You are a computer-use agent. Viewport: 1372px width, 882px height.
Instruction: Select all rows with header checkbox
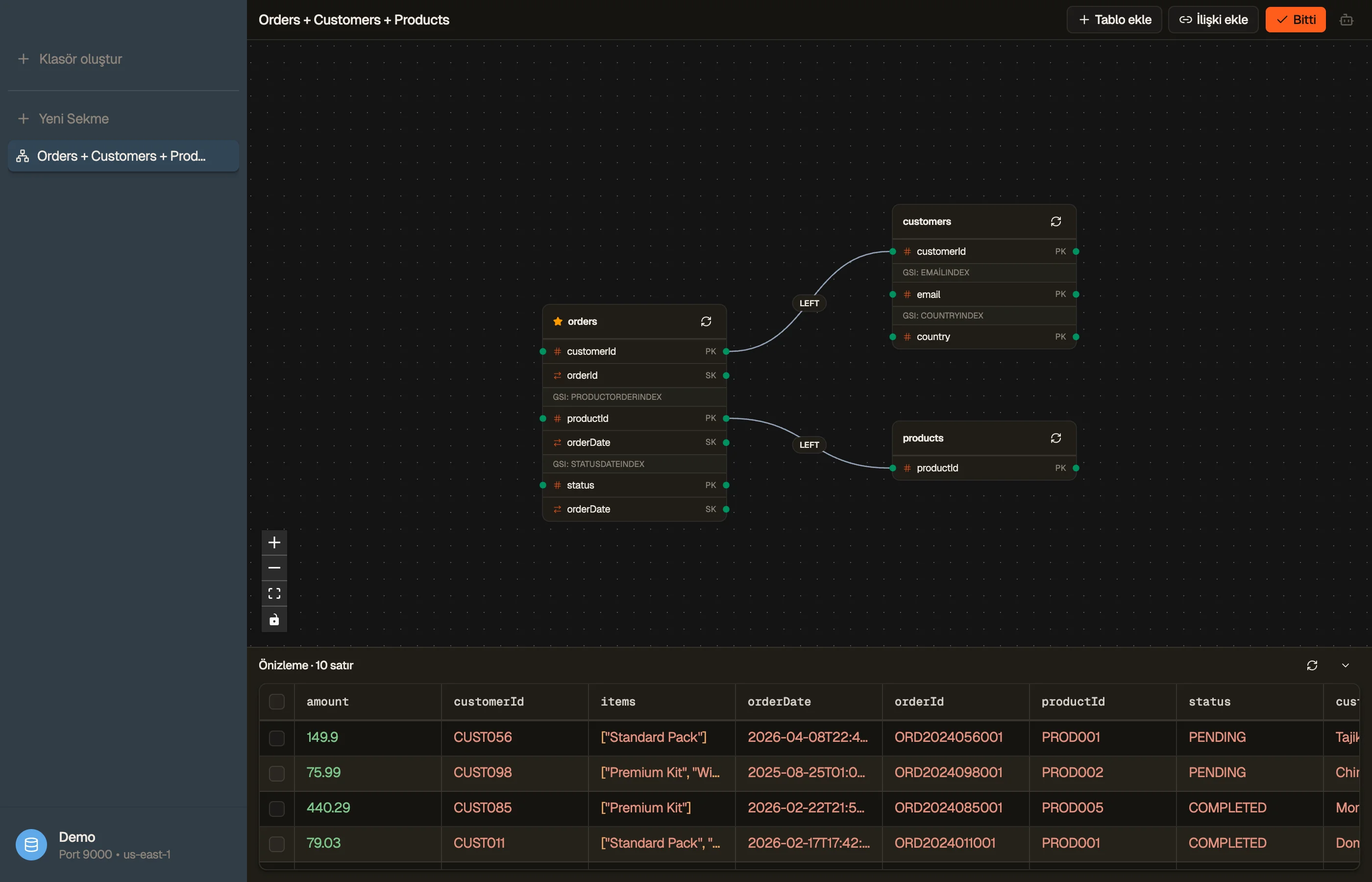pos(276,702)
